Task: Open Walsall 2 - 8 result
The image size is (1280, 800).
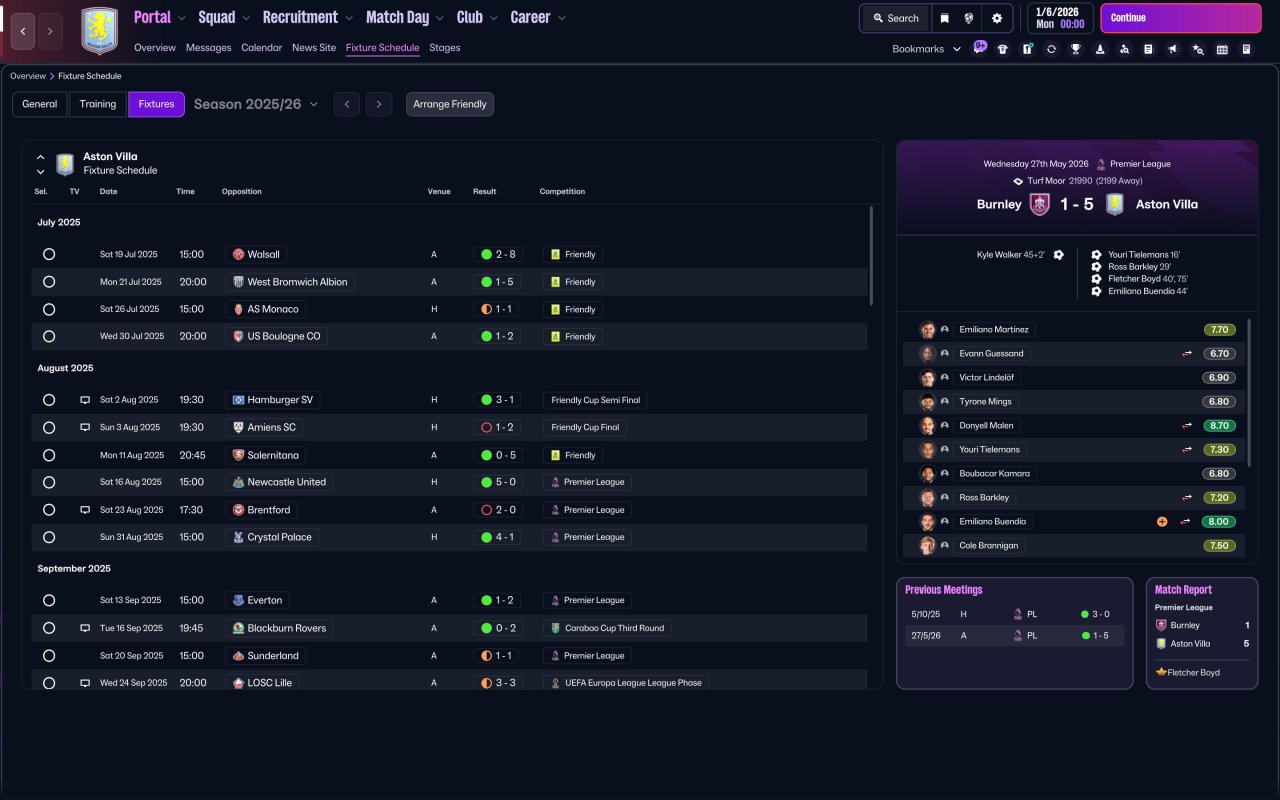Action: pyautogui.click(x=497, y=255)
